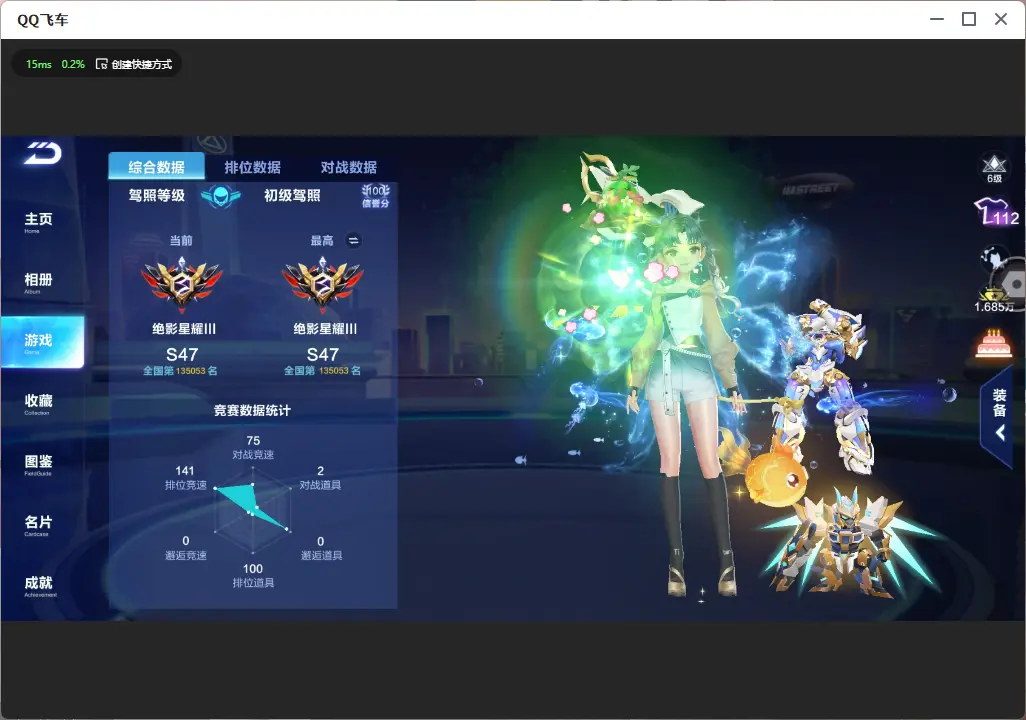The height and width of the screenshot is (720, 1026).
Task: Click the driver license helmet badge icon
Action: (221, 196)
